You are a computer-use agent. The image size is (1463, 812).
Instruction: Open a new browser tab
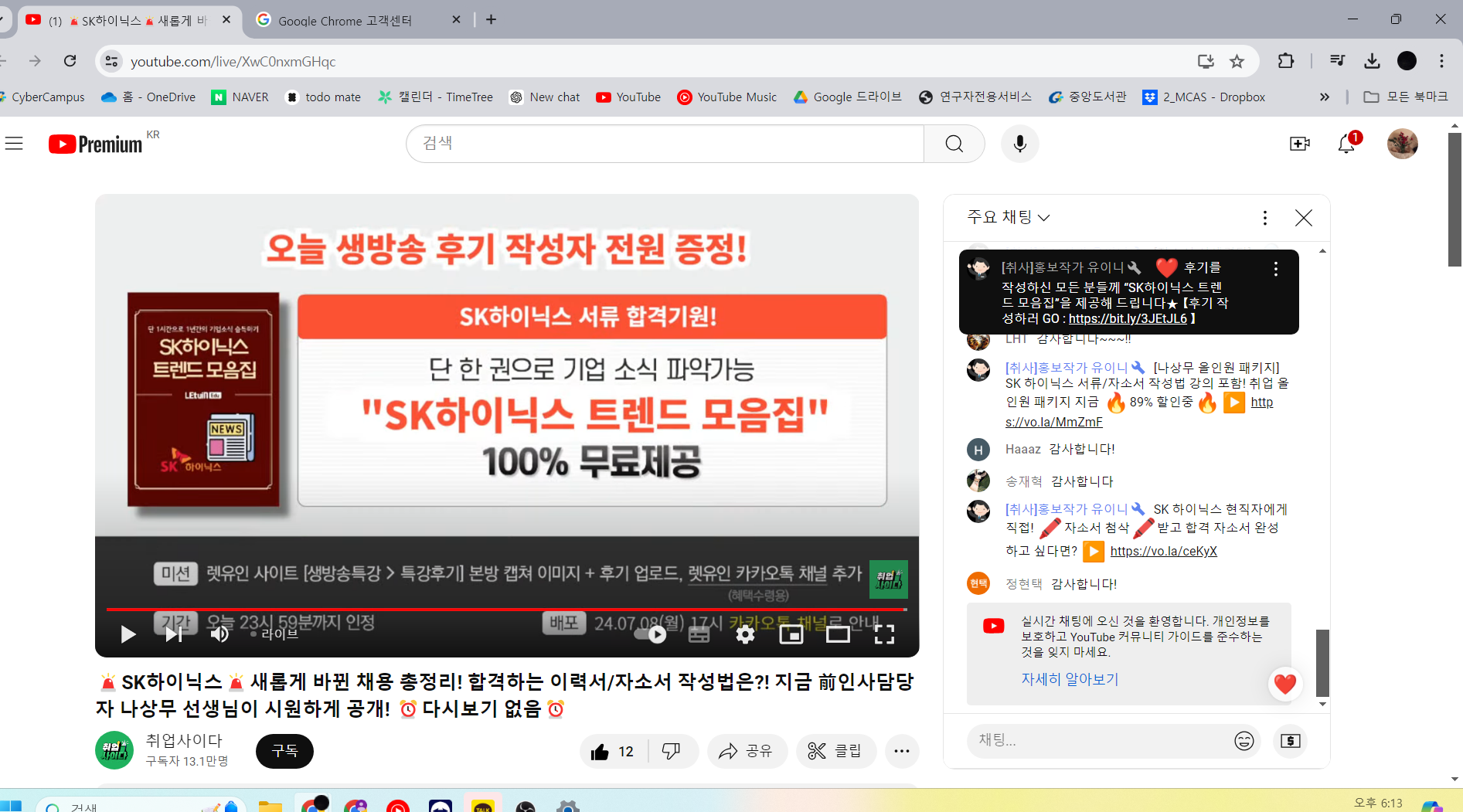tap(492, 19)
